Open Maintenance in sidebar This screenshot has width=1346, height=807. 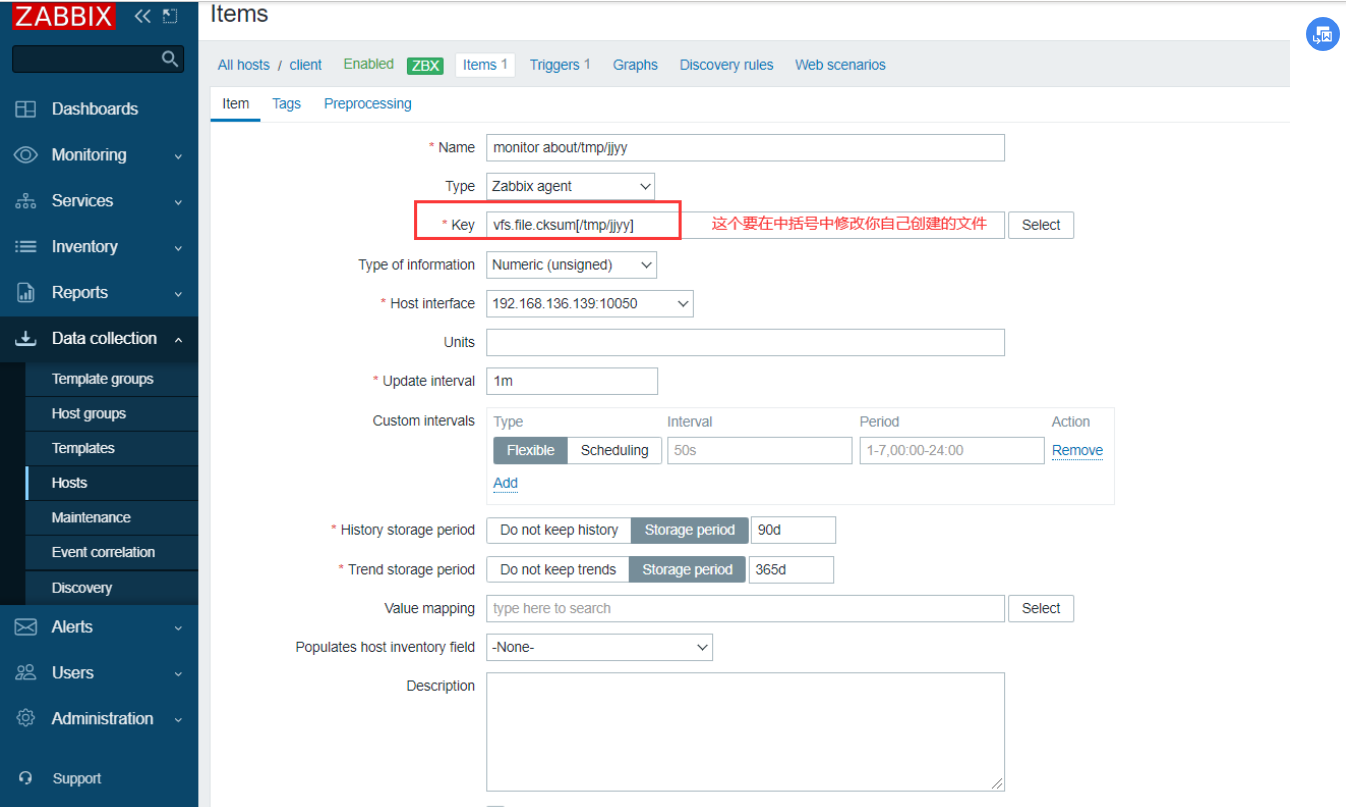coord(91,518)
